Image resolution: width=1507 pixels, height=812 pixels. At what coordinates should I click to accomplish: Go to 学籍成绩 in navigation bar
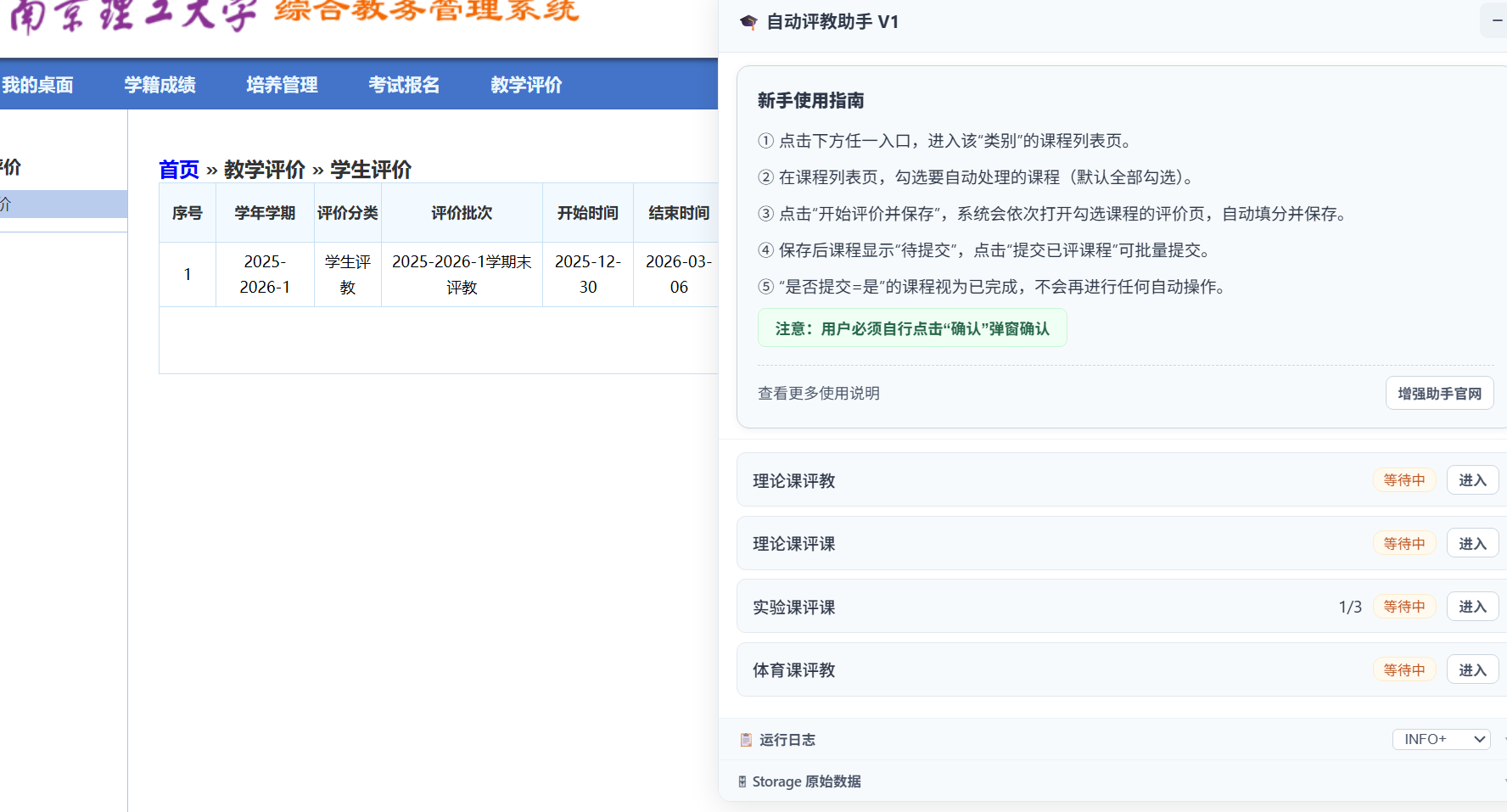pos(160,85)
